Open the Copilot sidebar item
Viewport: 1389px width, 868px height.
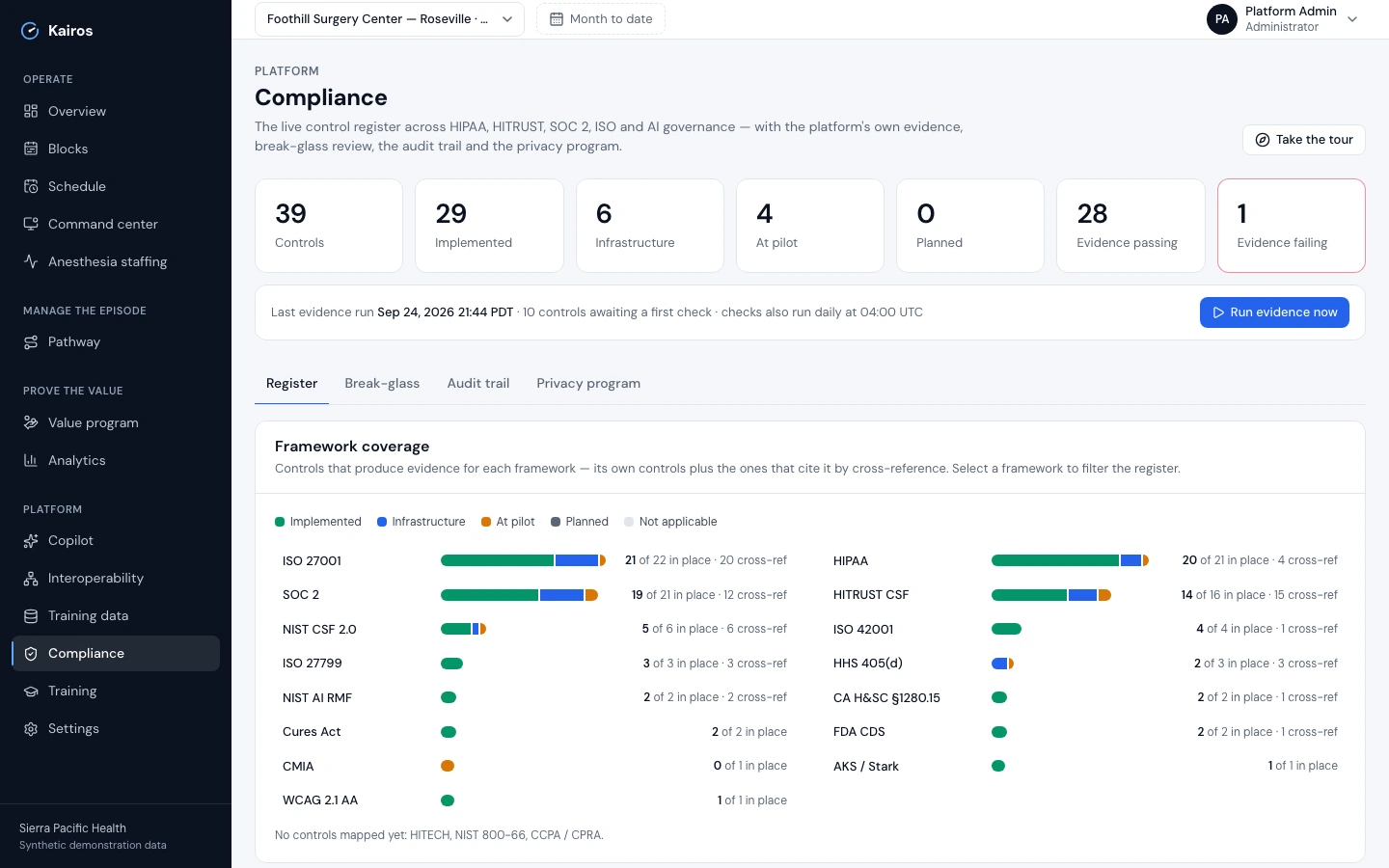click(x=116, y=540)
